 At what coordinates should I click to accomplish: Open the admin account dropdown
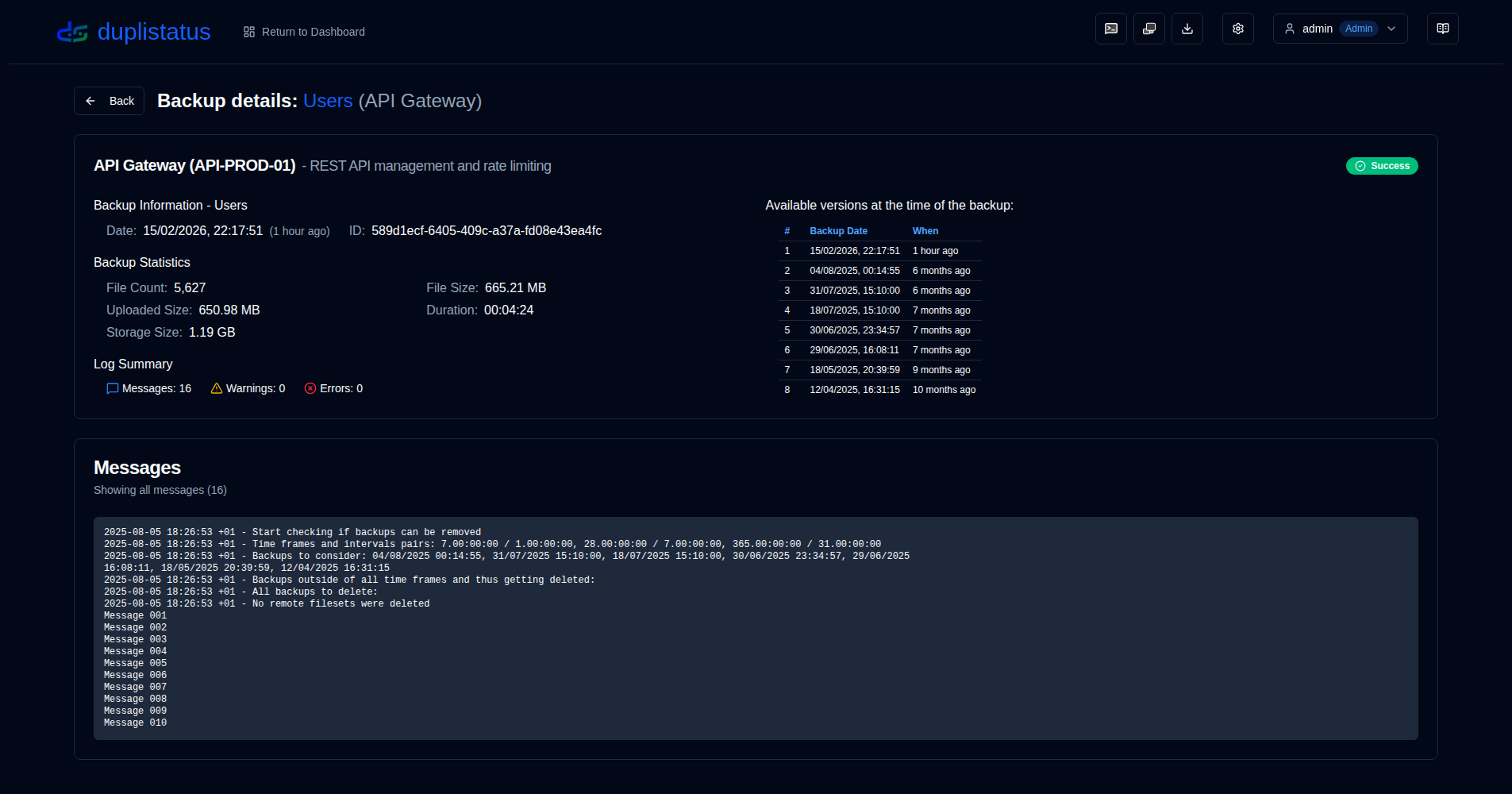coord(1340,28)
